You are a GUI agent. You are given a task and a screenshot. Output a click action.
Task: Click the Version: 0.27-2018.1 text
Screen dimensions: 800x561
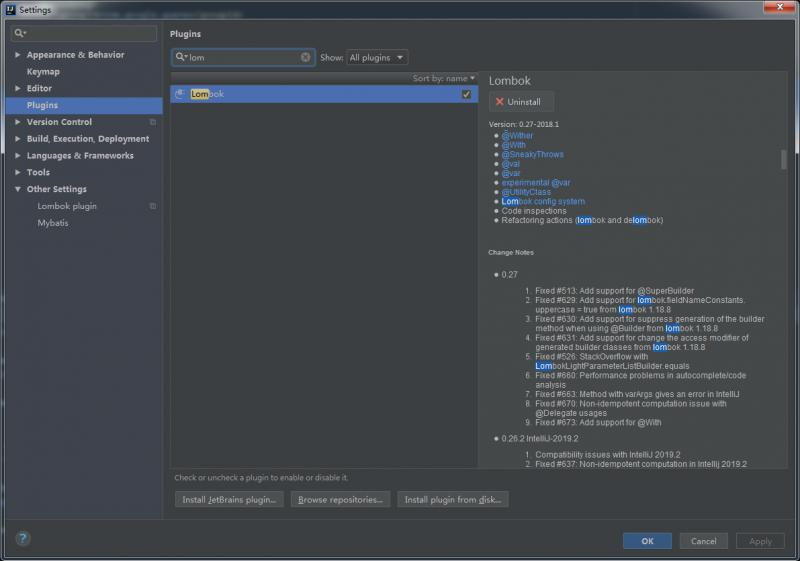point(523,124)
